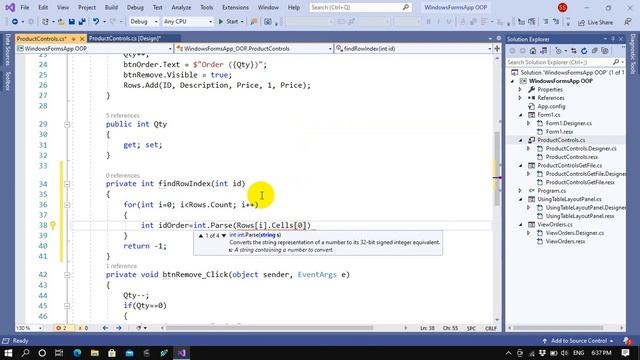Click the next issue arrow in status strip
The height and width of the screenshot is (360, 640).
119,328
